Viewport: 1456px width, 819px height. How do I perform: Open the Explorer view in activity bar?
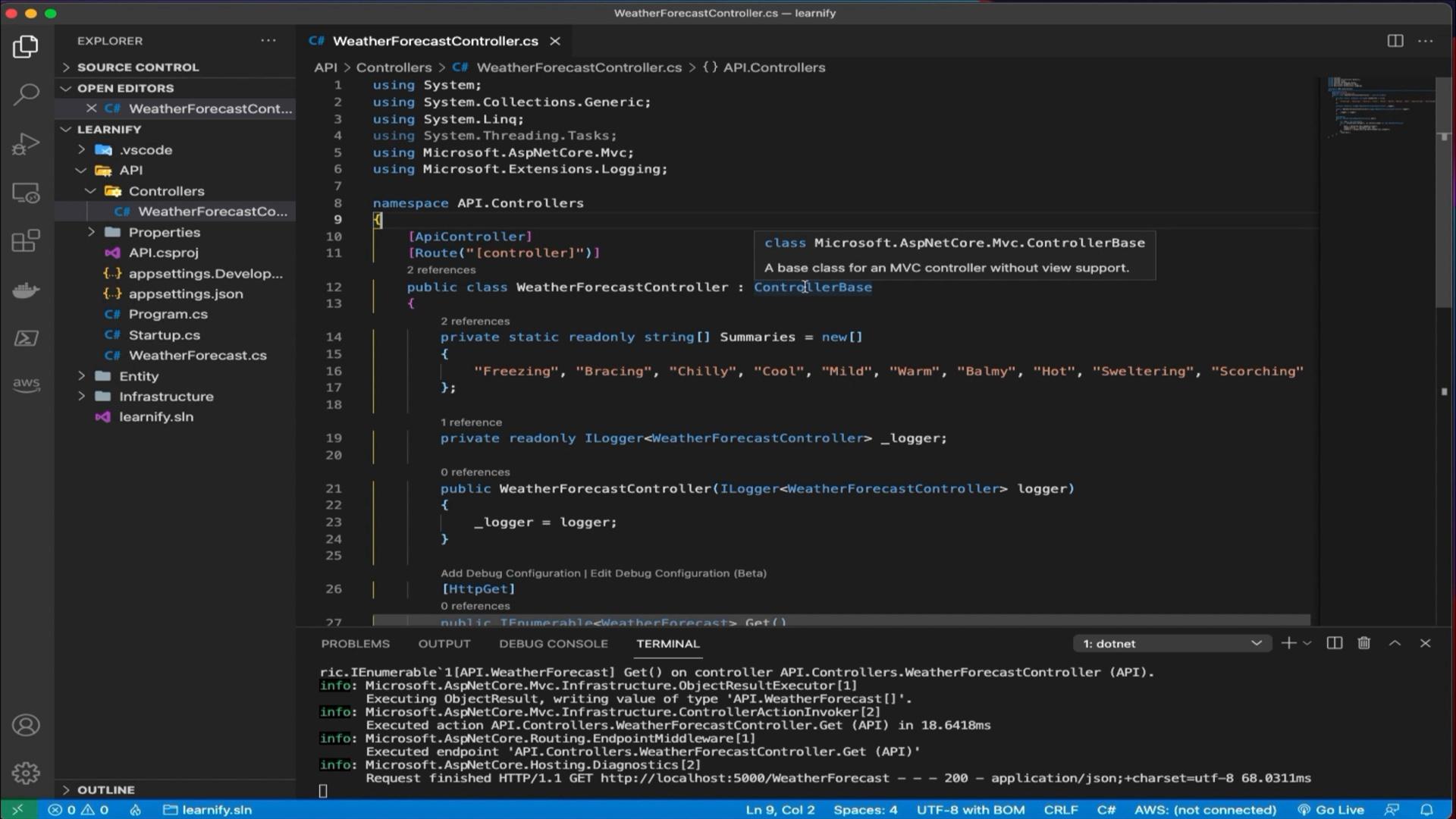[26, 47]
